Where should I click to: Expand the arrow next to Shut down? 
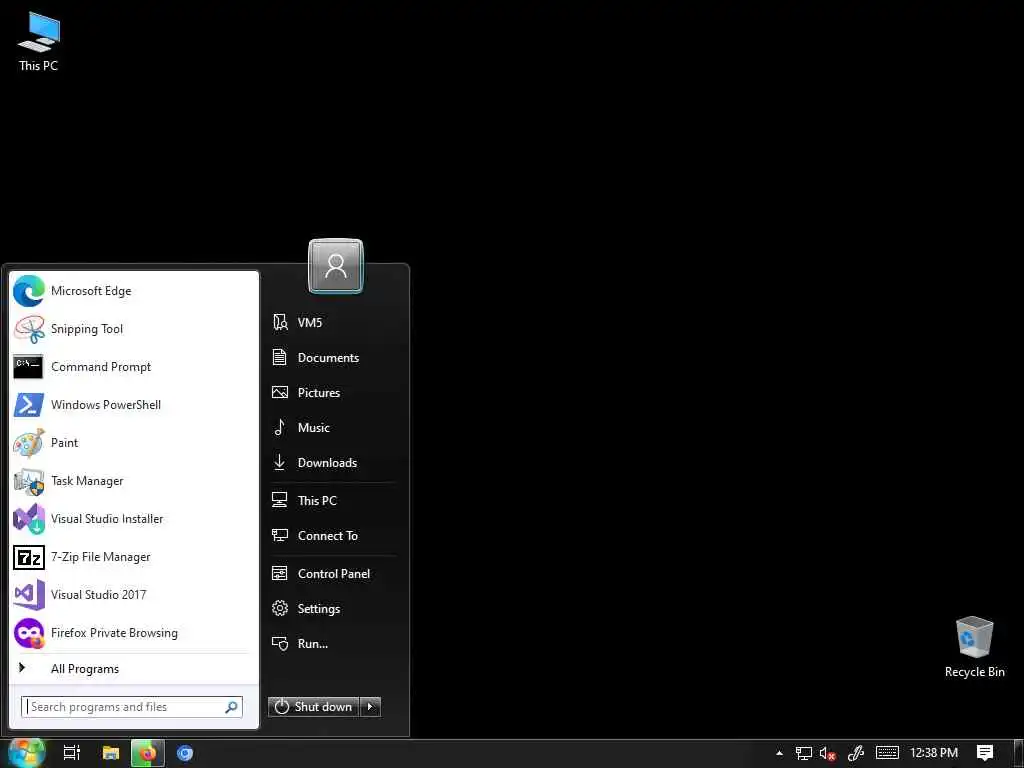[370, 707]
